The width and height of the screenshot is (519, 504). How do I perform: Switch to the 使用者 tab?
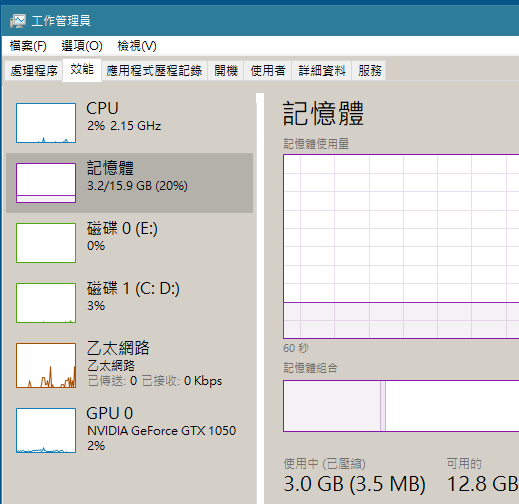(268, 70)
